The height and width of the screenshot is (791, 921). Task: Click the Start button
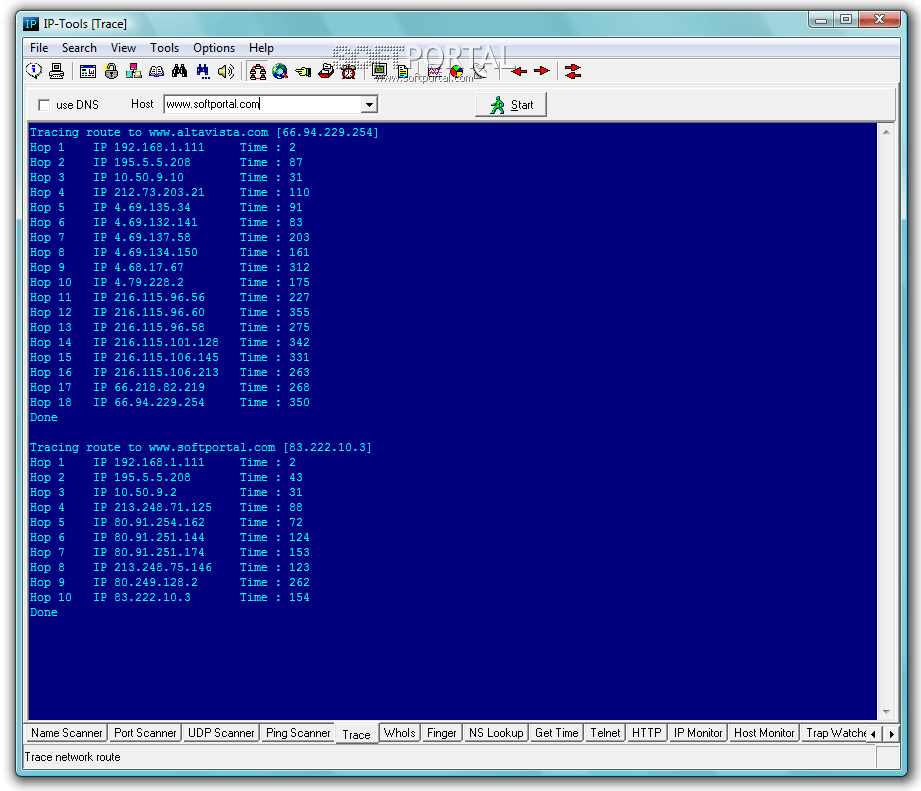510,105
